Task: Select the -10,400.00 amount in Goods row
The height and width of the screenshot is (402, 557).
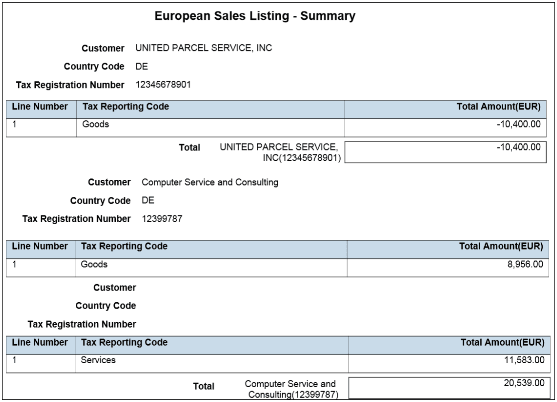Action: pos(518,124)
